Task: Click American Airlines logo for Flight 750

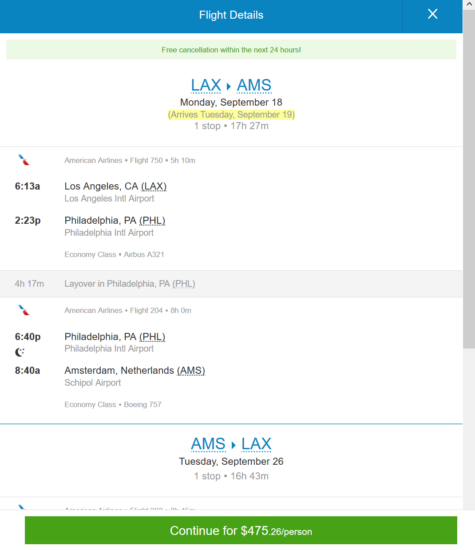Action: (x=24, y=160)
